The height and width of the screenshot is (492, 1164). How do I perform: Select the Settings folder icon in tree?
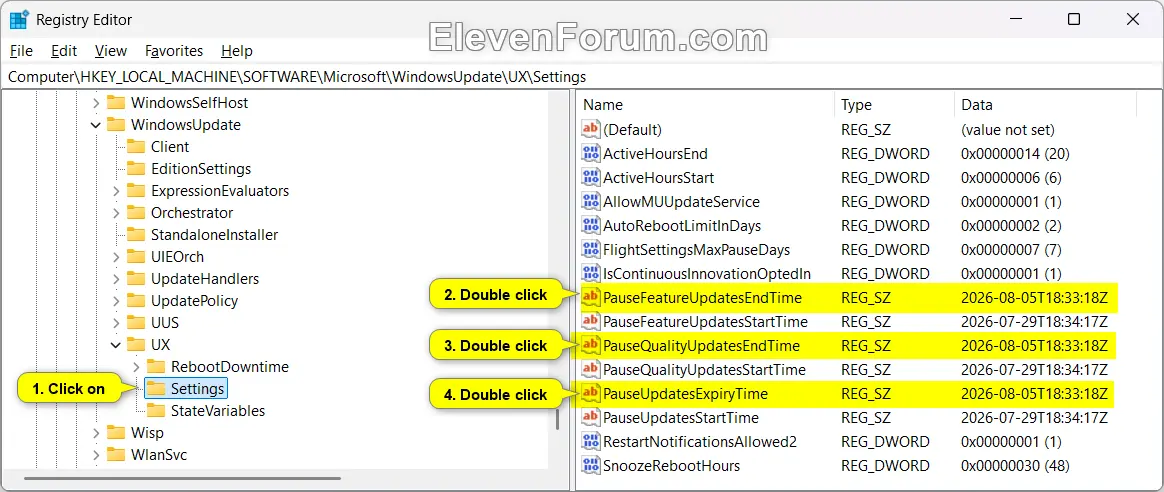tap(156, 388)
